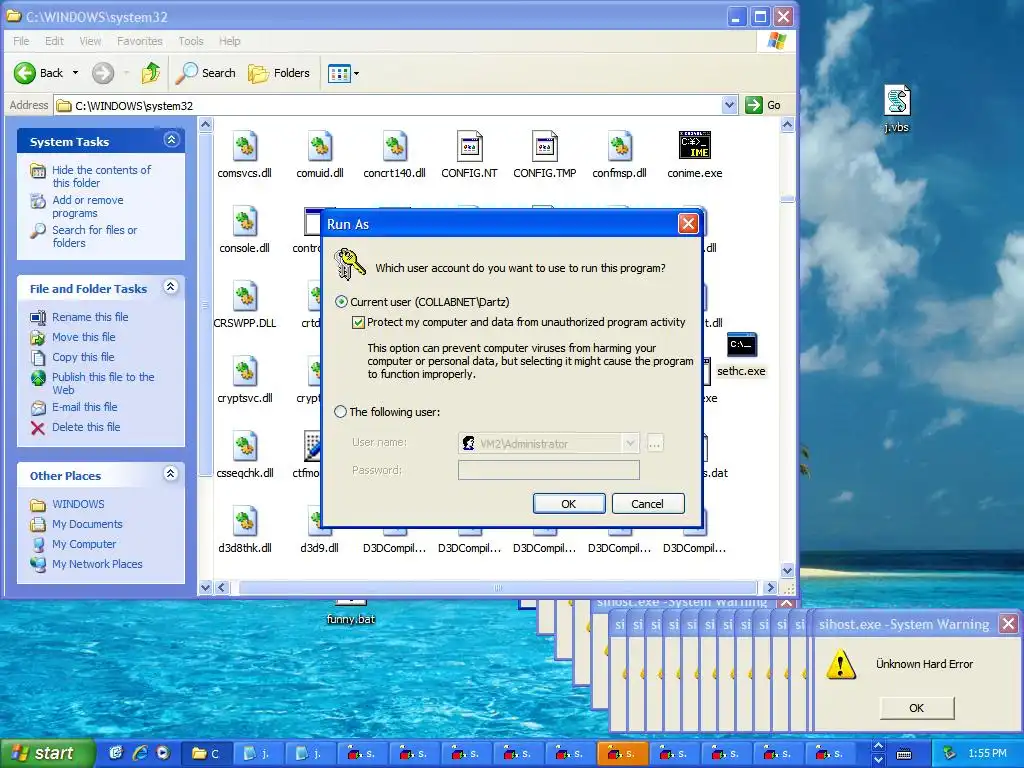Viewport: 1024px width, 768px height.
Task: Uncheck Protect my computer checkbox
Action: [358, 322]
